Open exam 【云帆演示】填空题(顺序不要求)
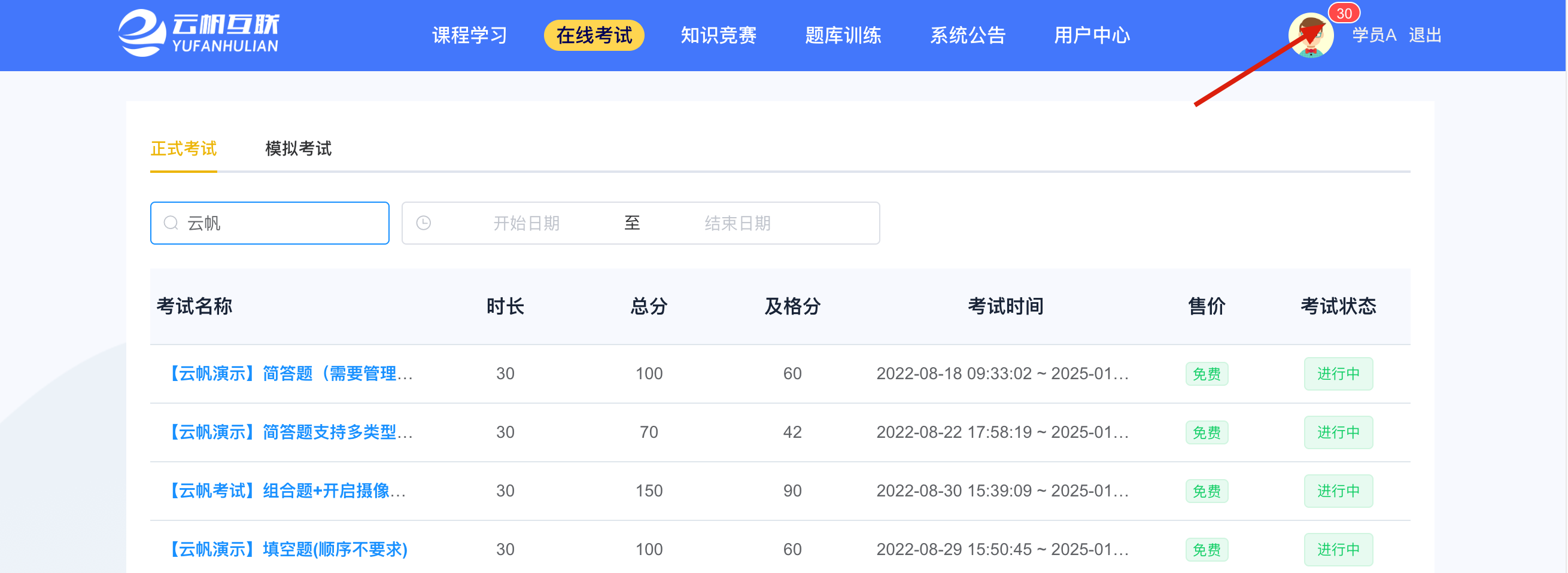This screenshot has width=1568, height=573. [285, 550]
